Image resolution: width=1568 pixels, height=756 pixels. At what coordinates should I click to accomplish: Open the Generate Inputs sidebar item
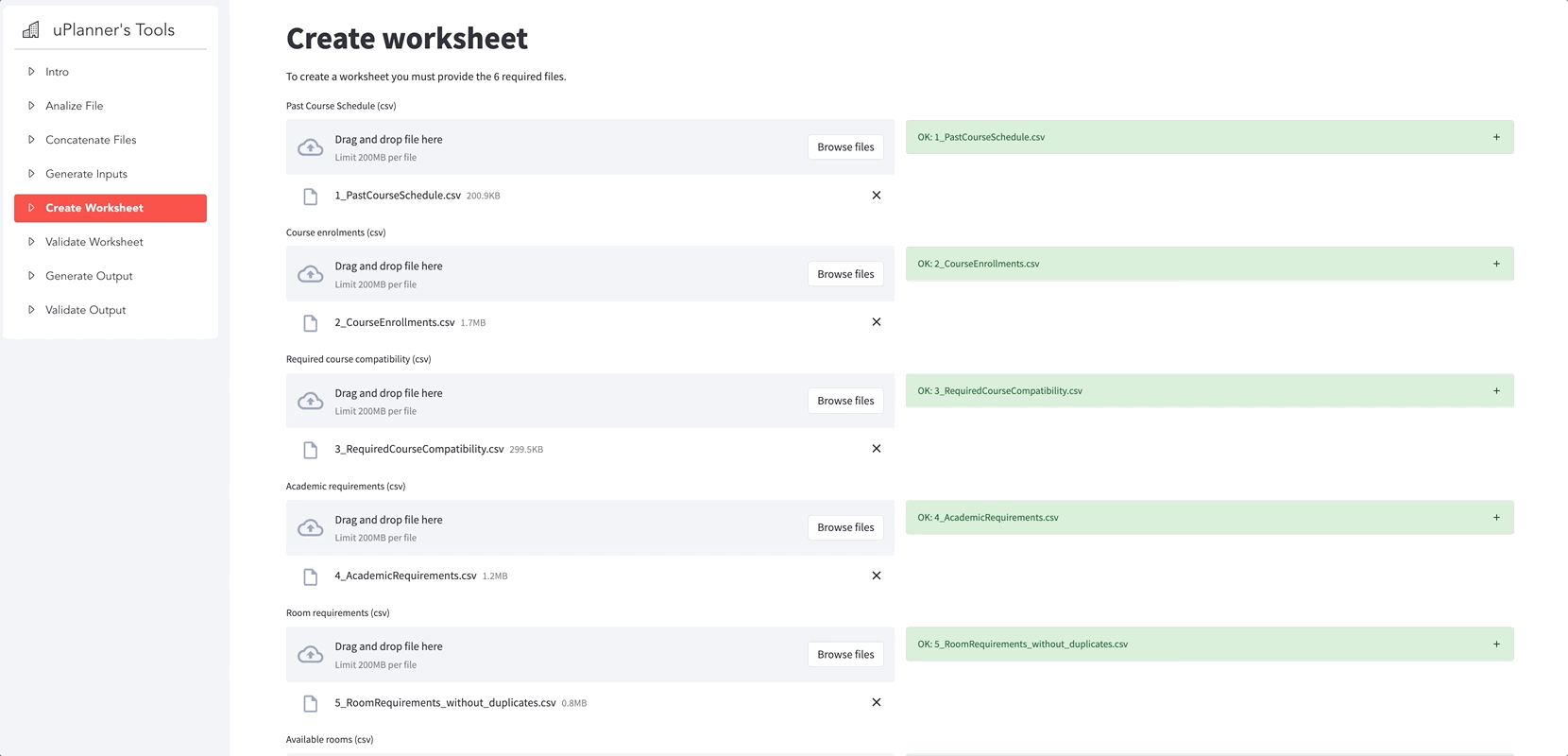click(86, 174)
